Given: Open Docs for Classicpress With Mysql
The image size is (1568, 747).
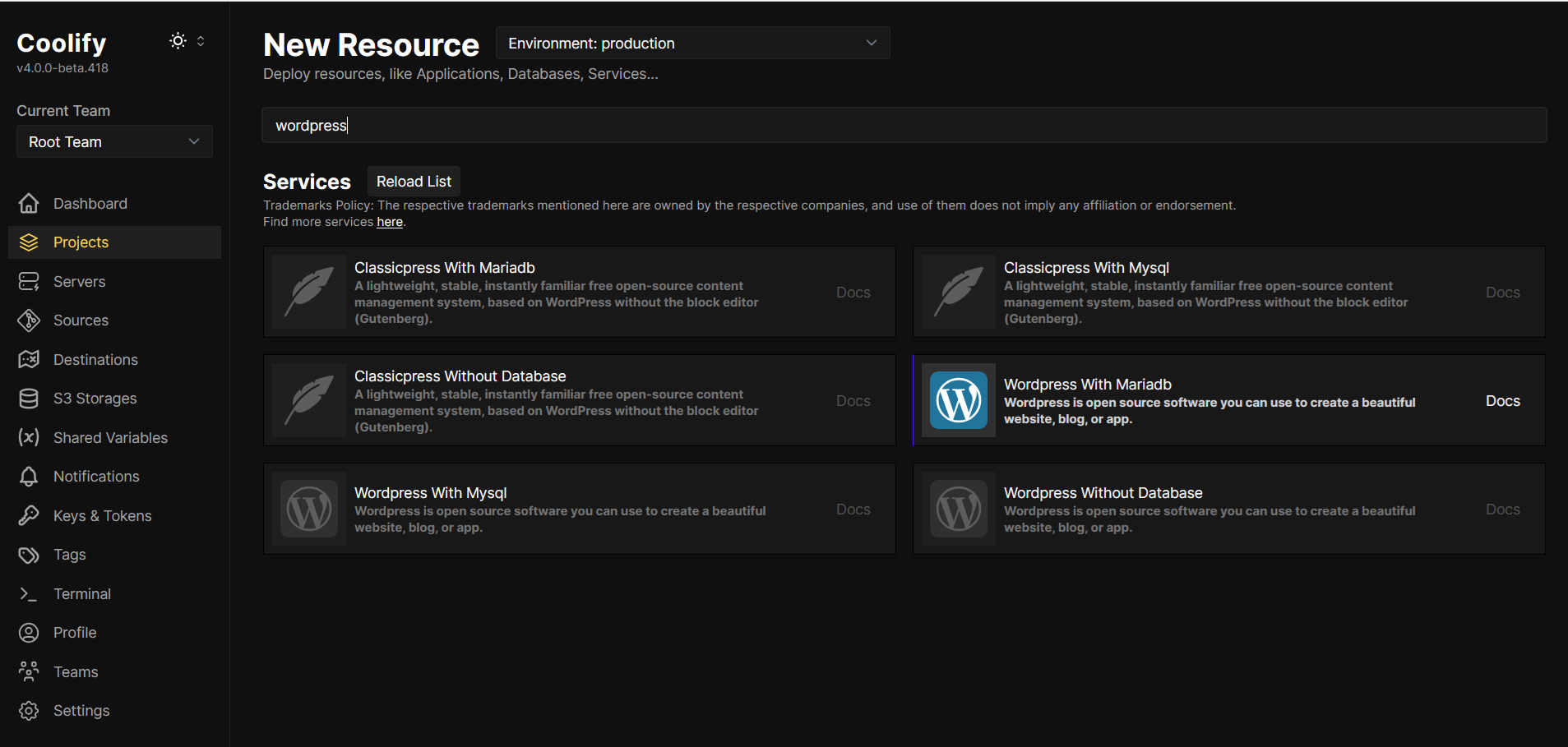Looking at the screenshot, I should pos(1502,293).
